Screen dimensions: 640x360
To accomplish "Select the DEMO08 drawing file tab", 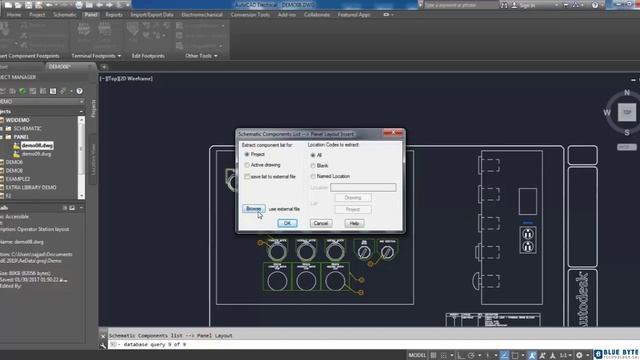I will pos(60,67).
